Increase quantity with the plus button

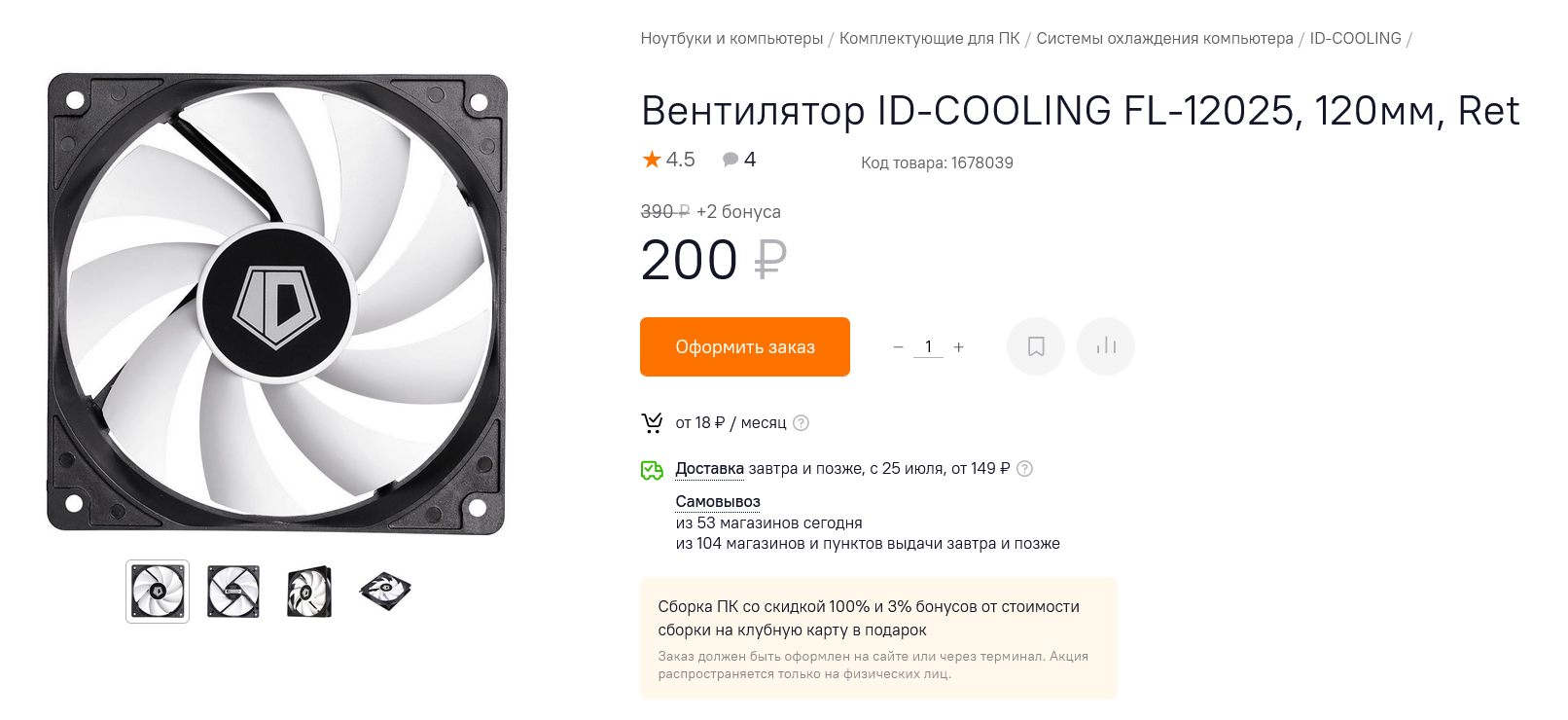click(x=958, y=347)
